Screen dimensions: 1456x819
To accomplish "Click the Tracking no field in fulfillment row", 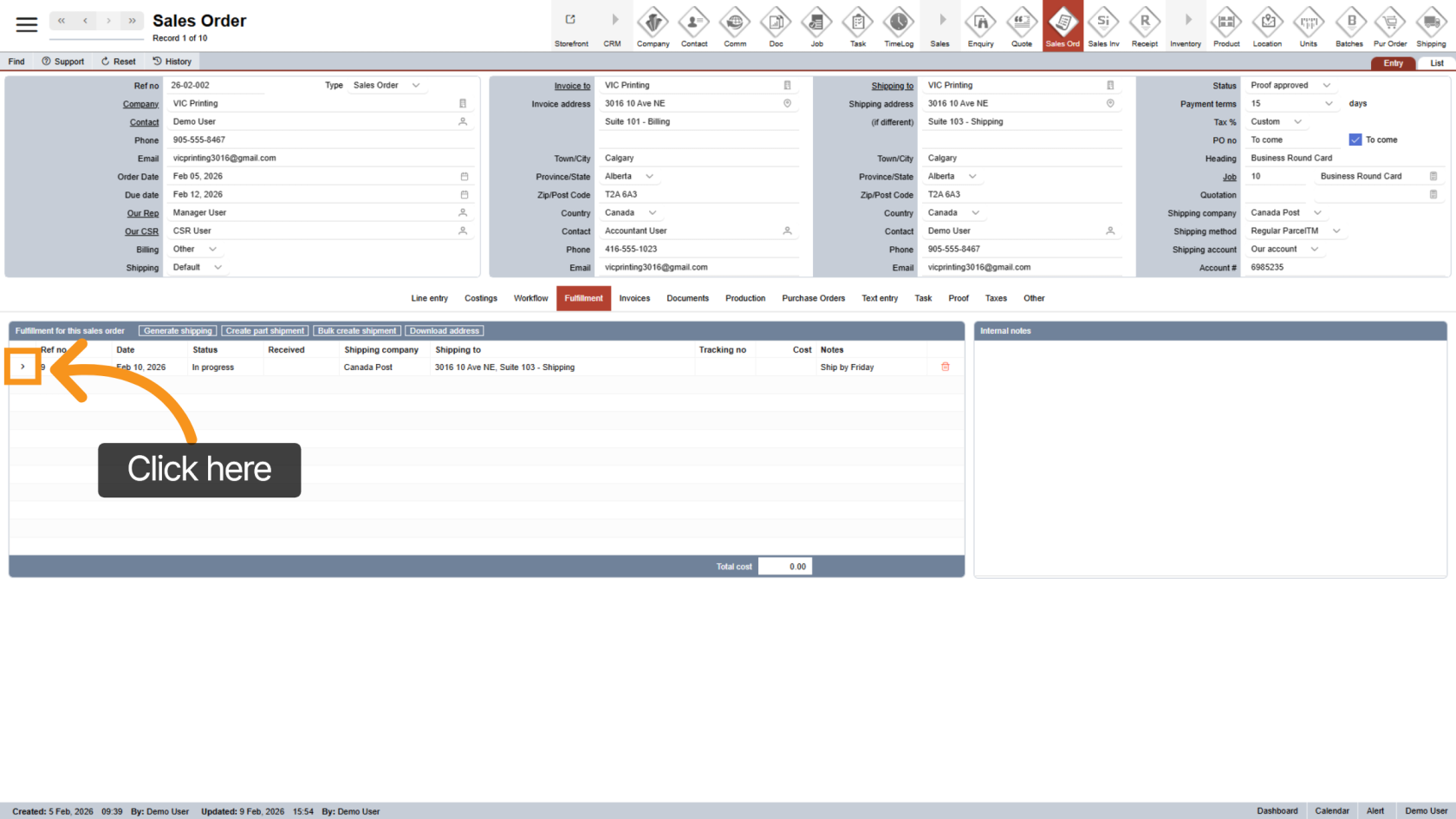I will point(725,367).
